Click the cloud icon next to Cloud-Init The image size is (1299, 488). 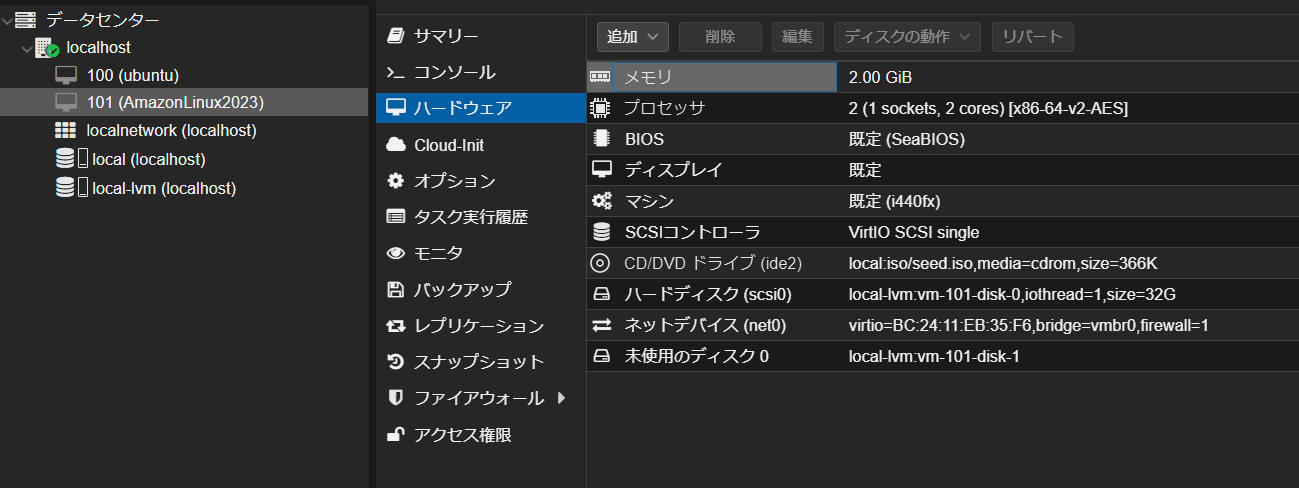coord(396,145)
